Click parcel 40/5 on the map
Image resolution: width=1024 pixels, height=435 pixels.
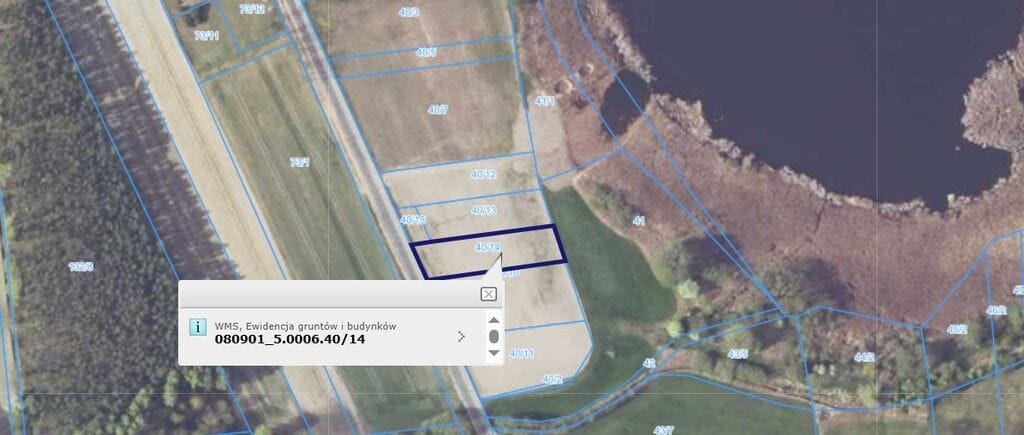tap(426, 52)
